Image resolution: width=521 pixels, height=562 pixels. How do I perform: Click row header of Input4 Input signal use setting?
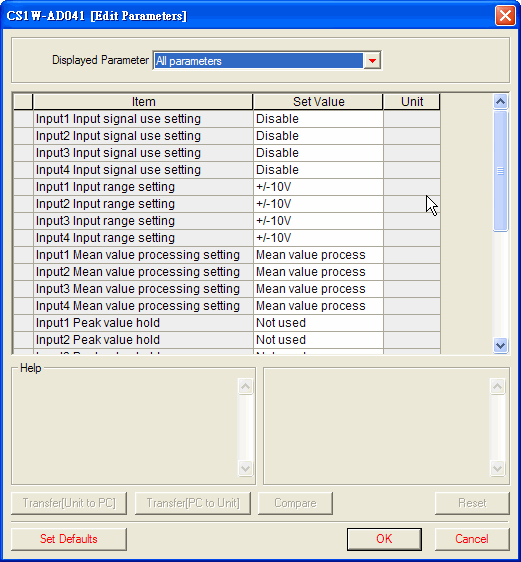[23, 170]
